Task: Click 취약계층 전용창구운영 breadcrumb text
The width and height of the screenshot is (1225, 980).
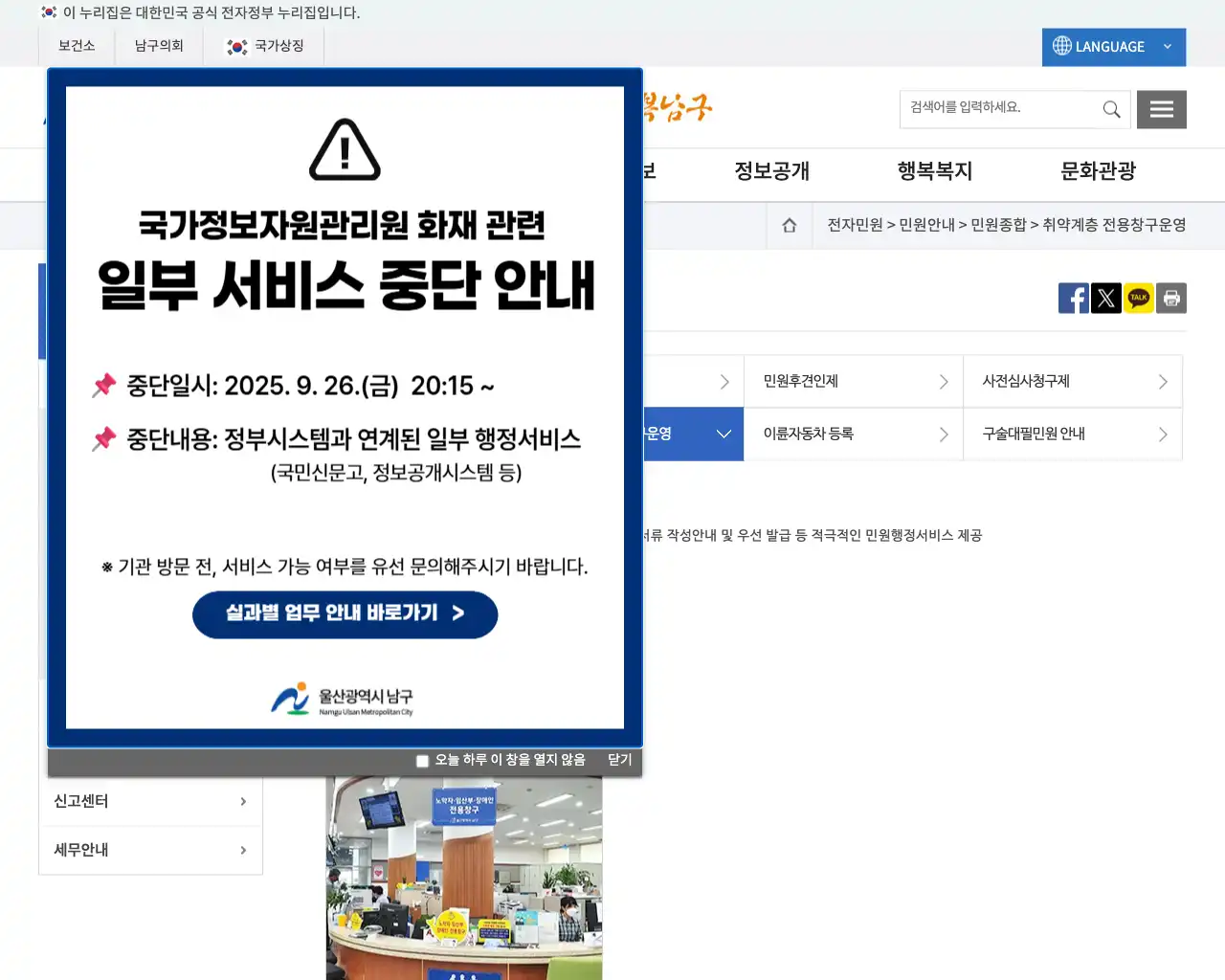Action: 1114,225
